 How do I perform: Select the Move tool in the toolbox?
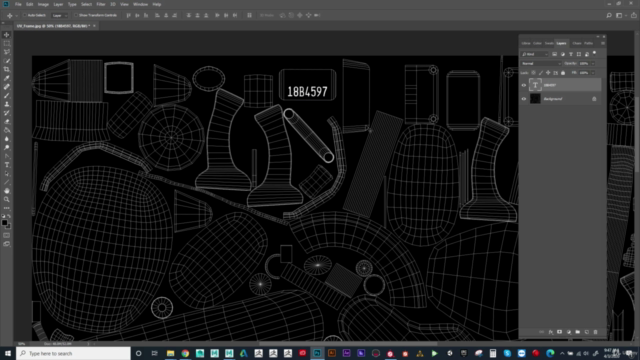click(x=7, y=35)
